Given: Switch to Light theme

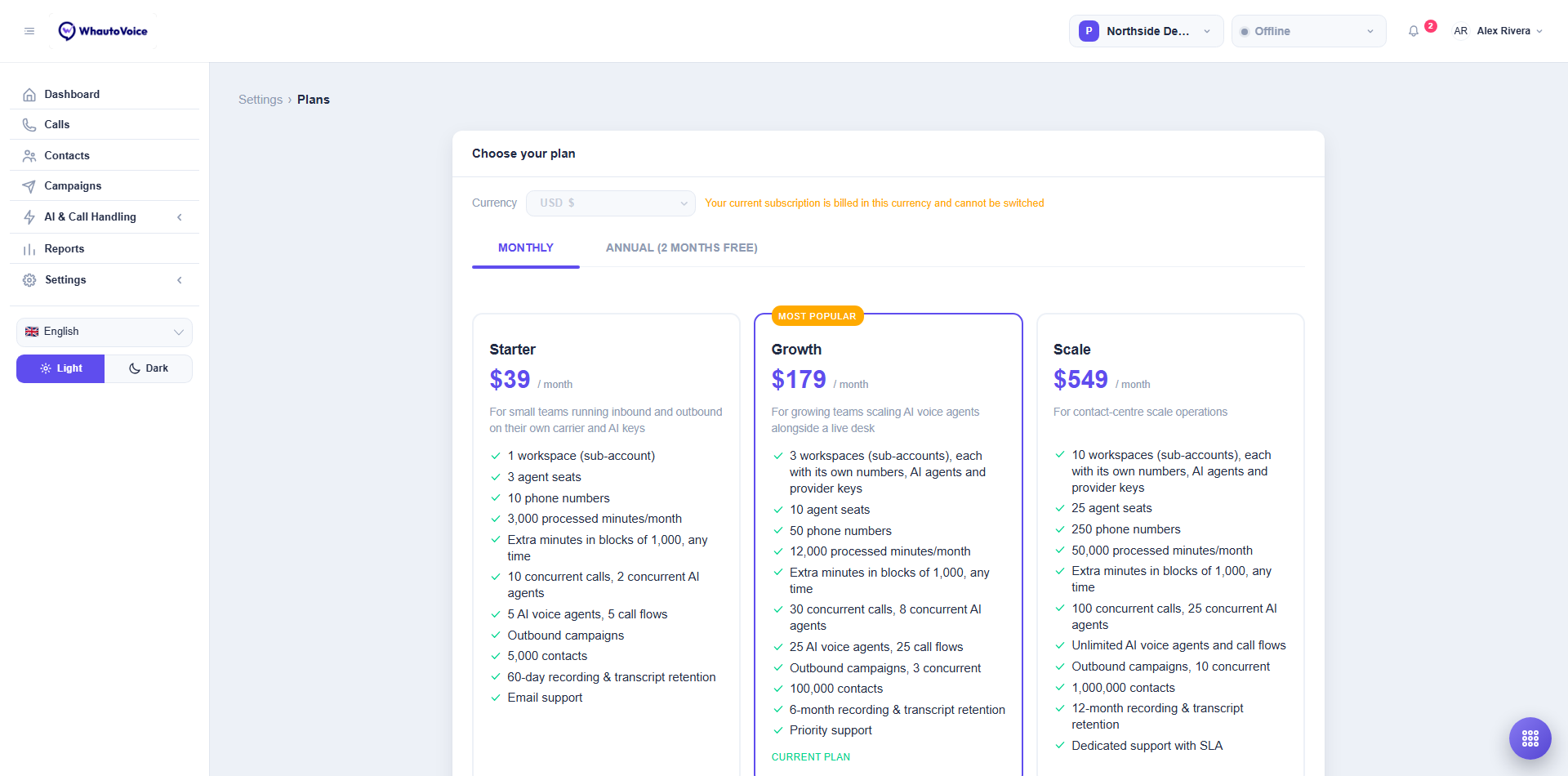Looking at the screenshot, I should tap(60, 368).
